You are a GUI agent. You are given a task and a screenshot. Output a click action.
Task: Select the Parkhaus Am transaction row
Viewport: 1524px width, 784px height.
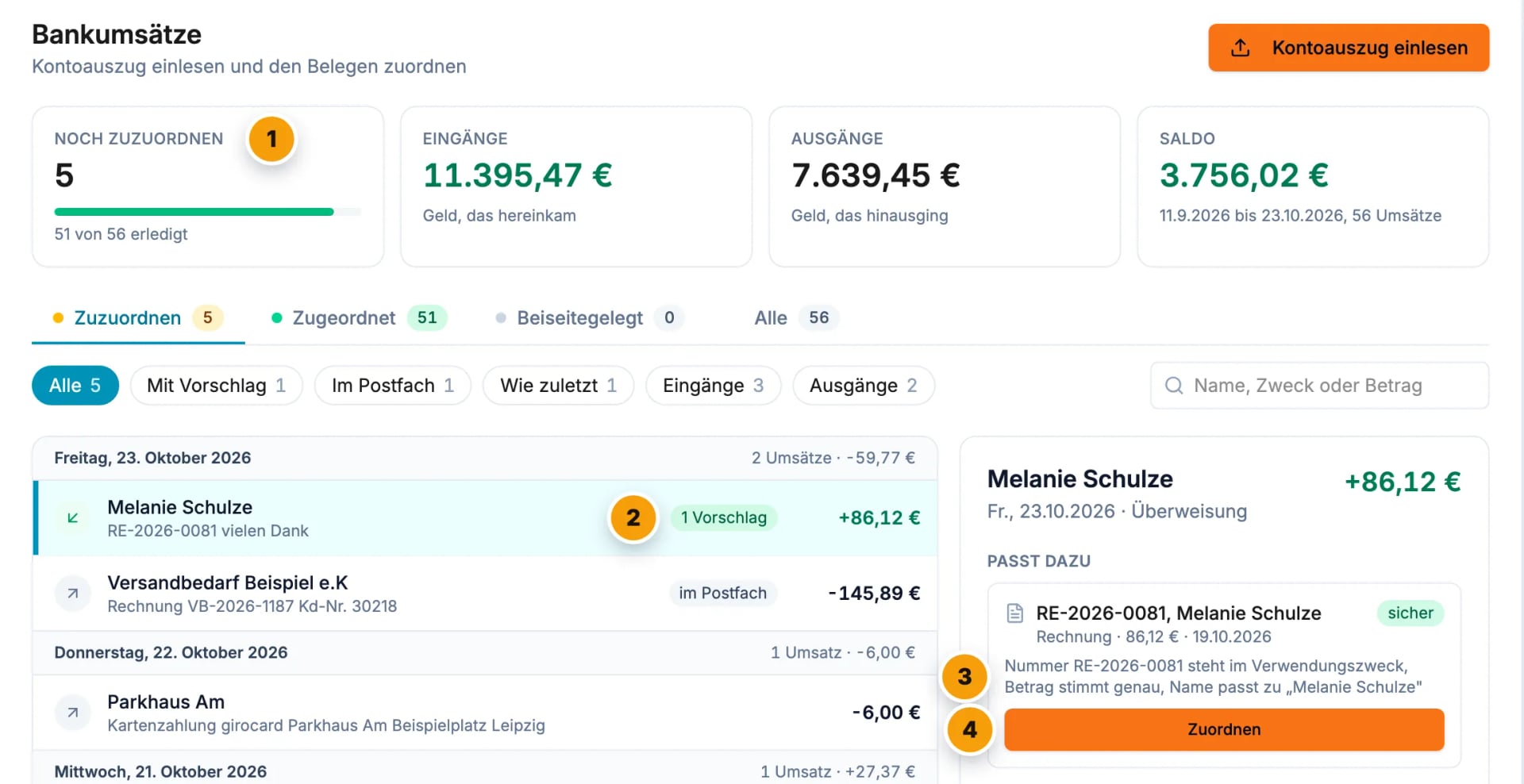485,713
